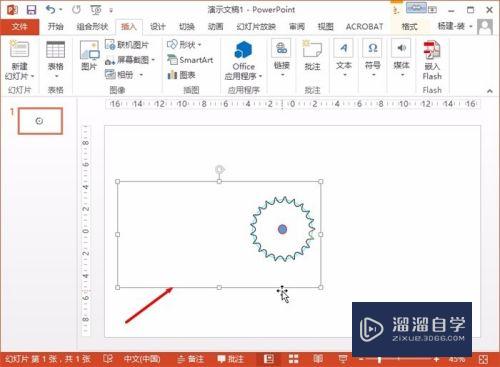Click the Save icon in quick access toolbar
The height and width of the screenshot is (367, 500).
[x=31, y=10]
